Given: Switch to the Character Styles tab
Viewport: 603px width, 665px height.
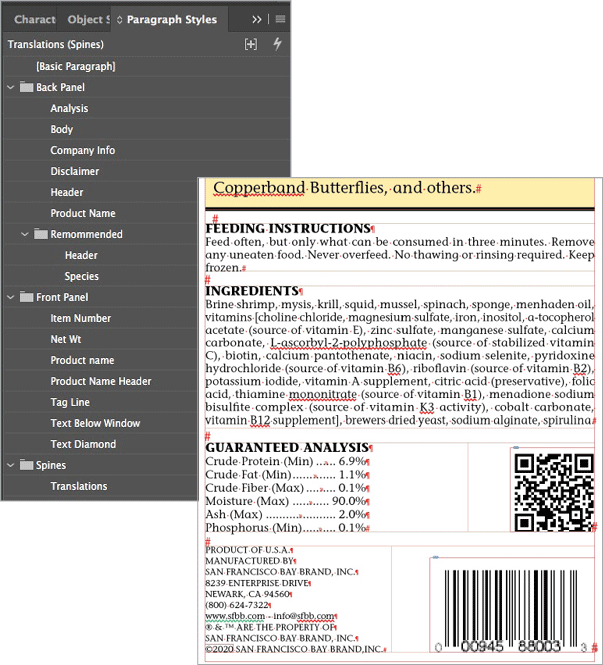Looking at the screenshot, I should pos(34,20).
